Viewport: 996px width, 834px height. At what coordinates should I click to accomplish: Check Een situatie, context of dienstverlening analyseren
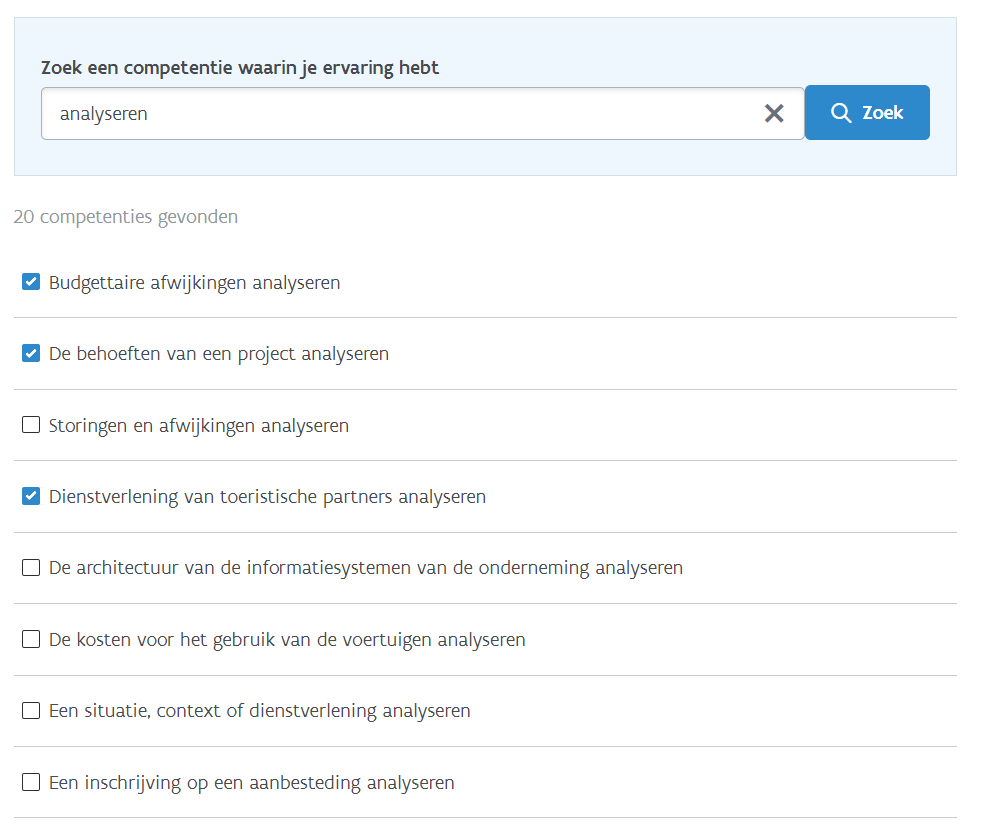pyautogui.click(x=31, y=710)
